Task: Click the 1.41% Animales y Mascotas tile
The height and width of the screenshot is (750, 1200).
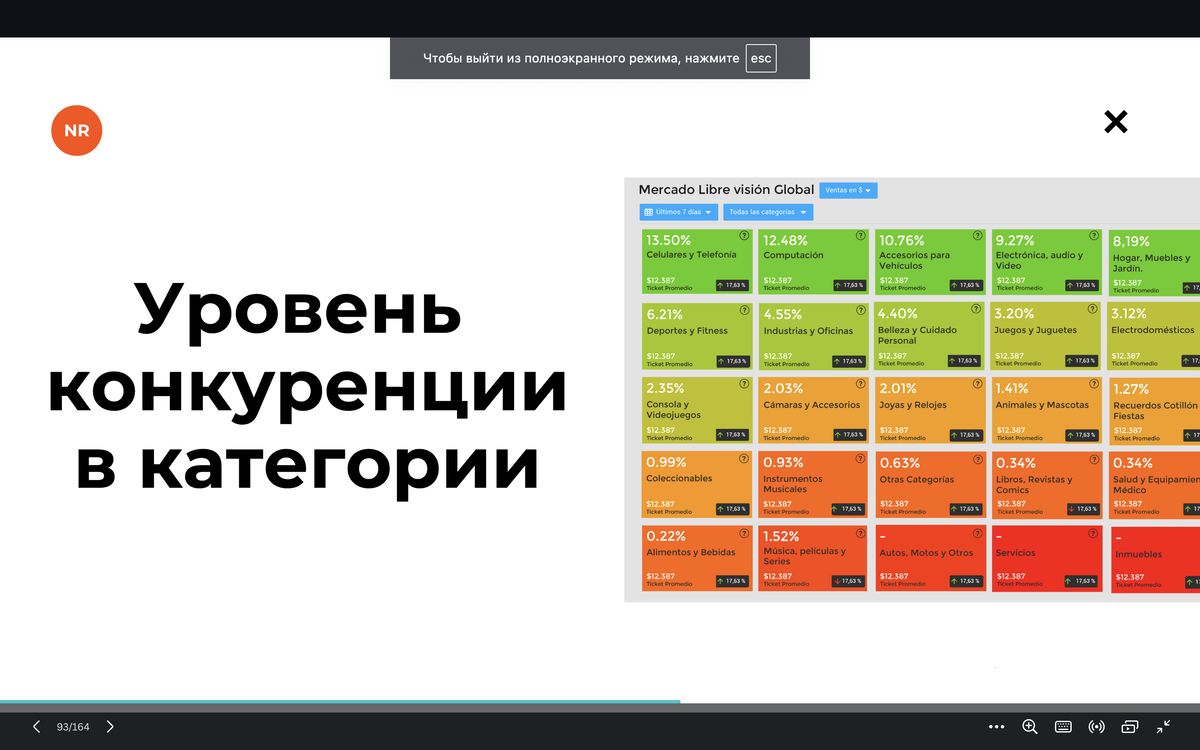Action: (1046, 410)
